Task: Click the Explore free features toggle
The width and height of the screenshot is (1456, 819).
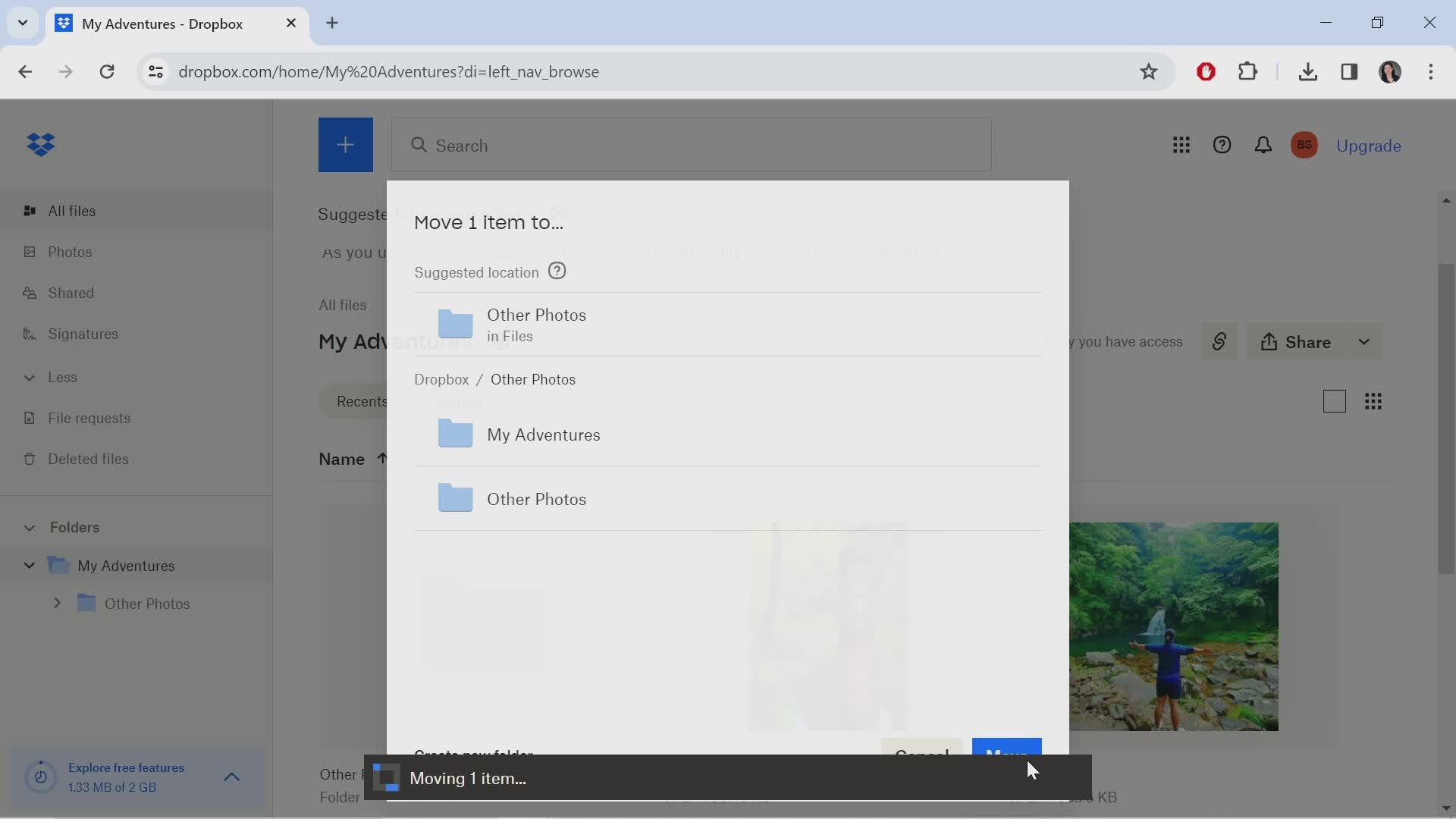Action: (x=230, y=777)
